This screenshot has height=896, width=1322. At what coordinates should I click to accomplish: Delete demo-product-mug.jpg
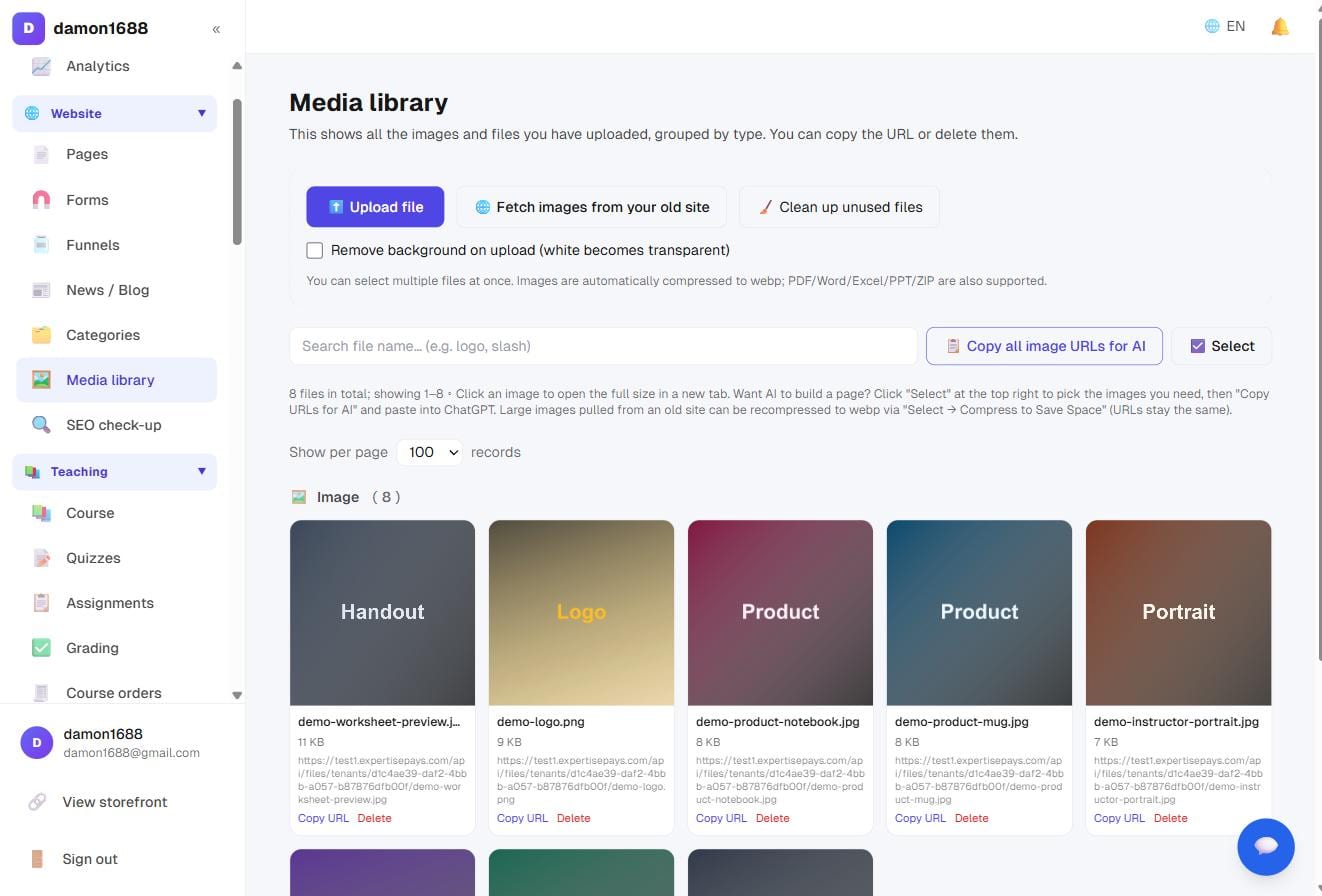[971, 818]
